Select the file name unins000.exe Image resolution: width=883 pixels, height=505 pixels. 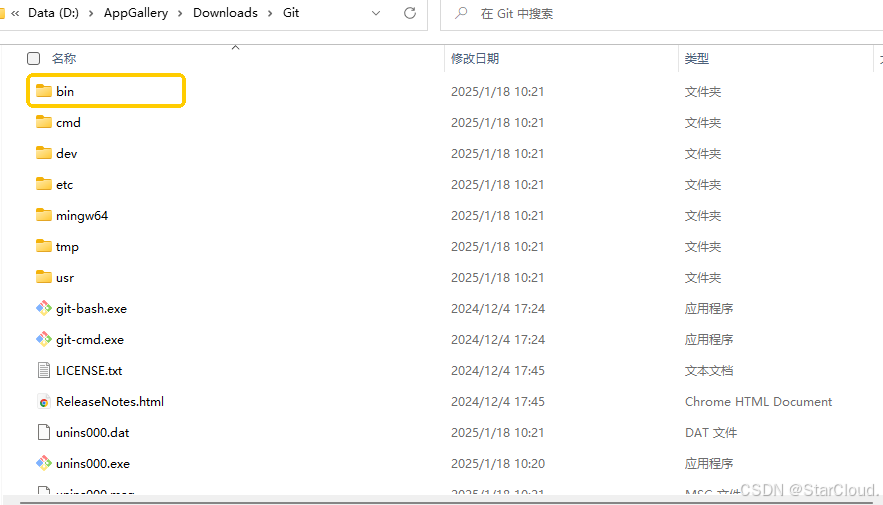(x=93, y=463)
